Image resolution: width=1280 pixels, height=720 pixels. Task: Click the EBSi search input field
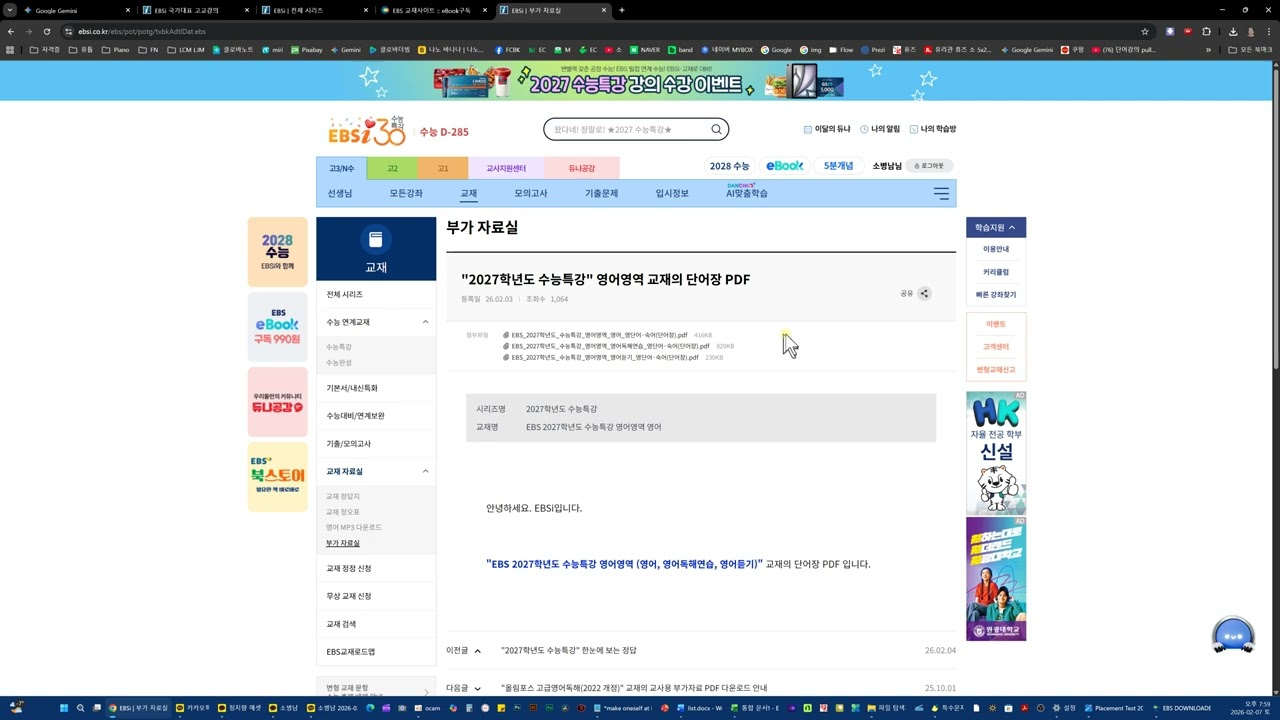(x=628, y=129)
